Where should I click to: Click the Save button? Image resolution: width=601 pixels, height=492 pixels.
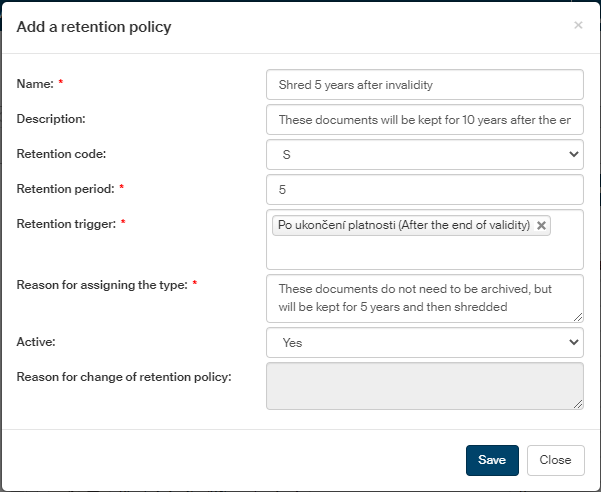pyautogui.click(x=492, y=460)
